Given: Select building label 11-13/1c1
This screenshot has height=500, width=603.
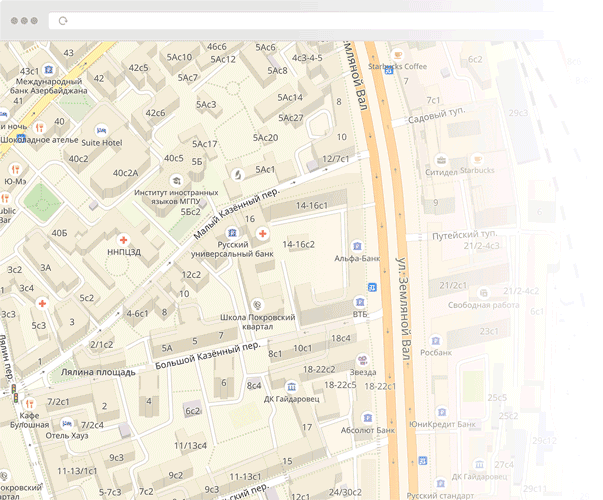Looking at the screenshot, I should 77,471.
